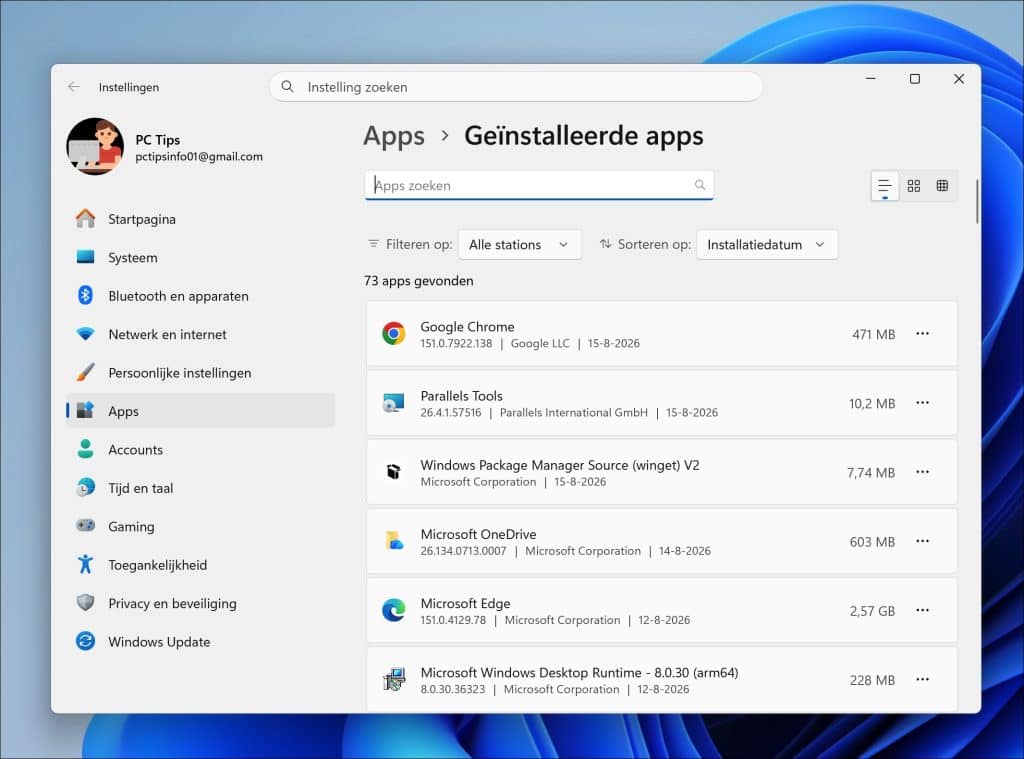Click the Privacy en beveiliging shield icon

[86, 603]
